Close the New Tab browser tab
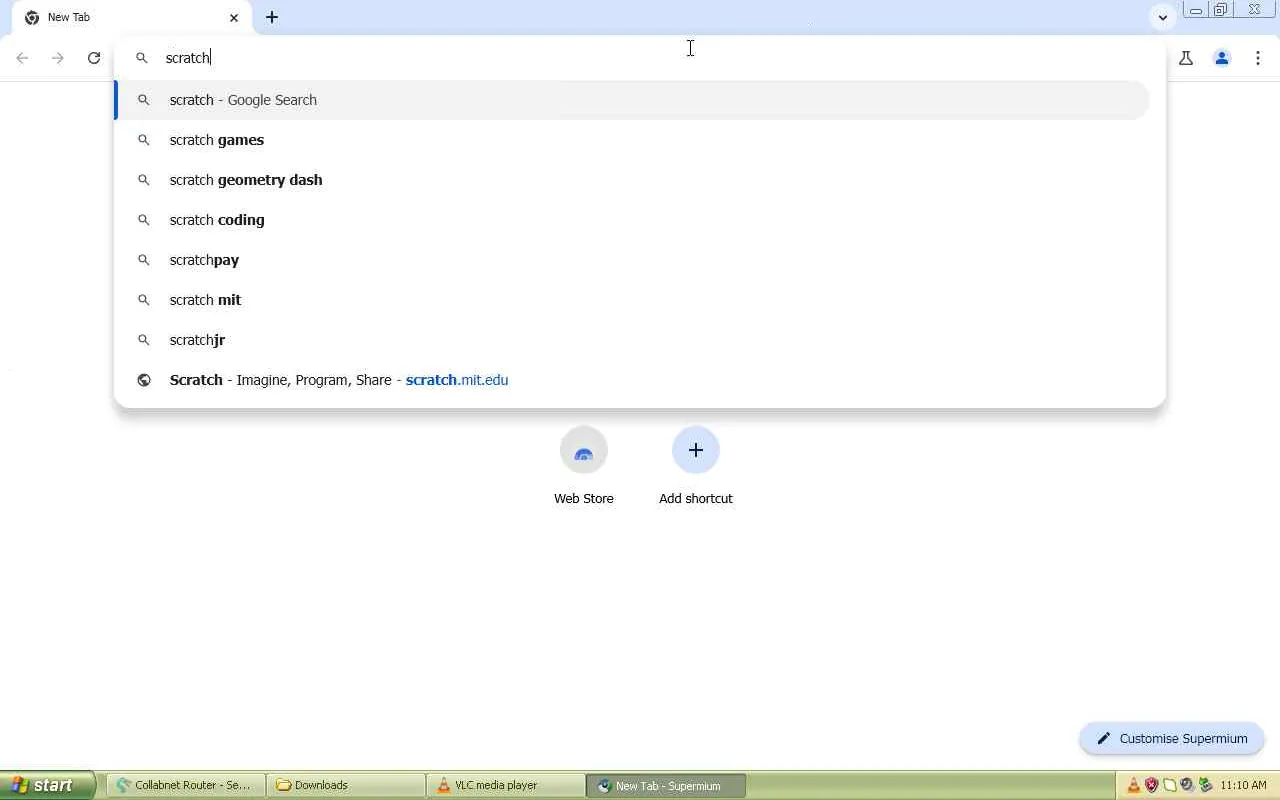Image resolution: width=1280 pixels, height=800 pixels. pos(234,18)
